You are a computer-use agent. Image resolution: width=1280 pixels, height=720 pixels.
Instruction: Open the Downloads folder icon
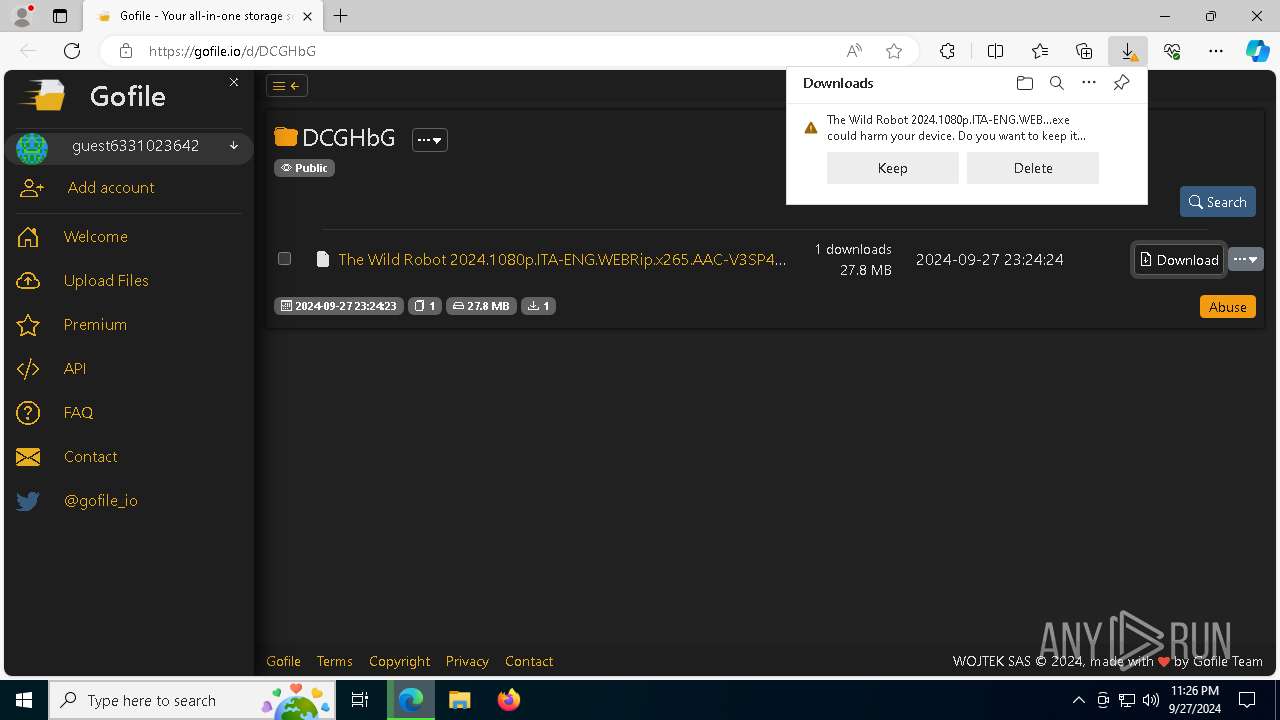(1024, 83)
